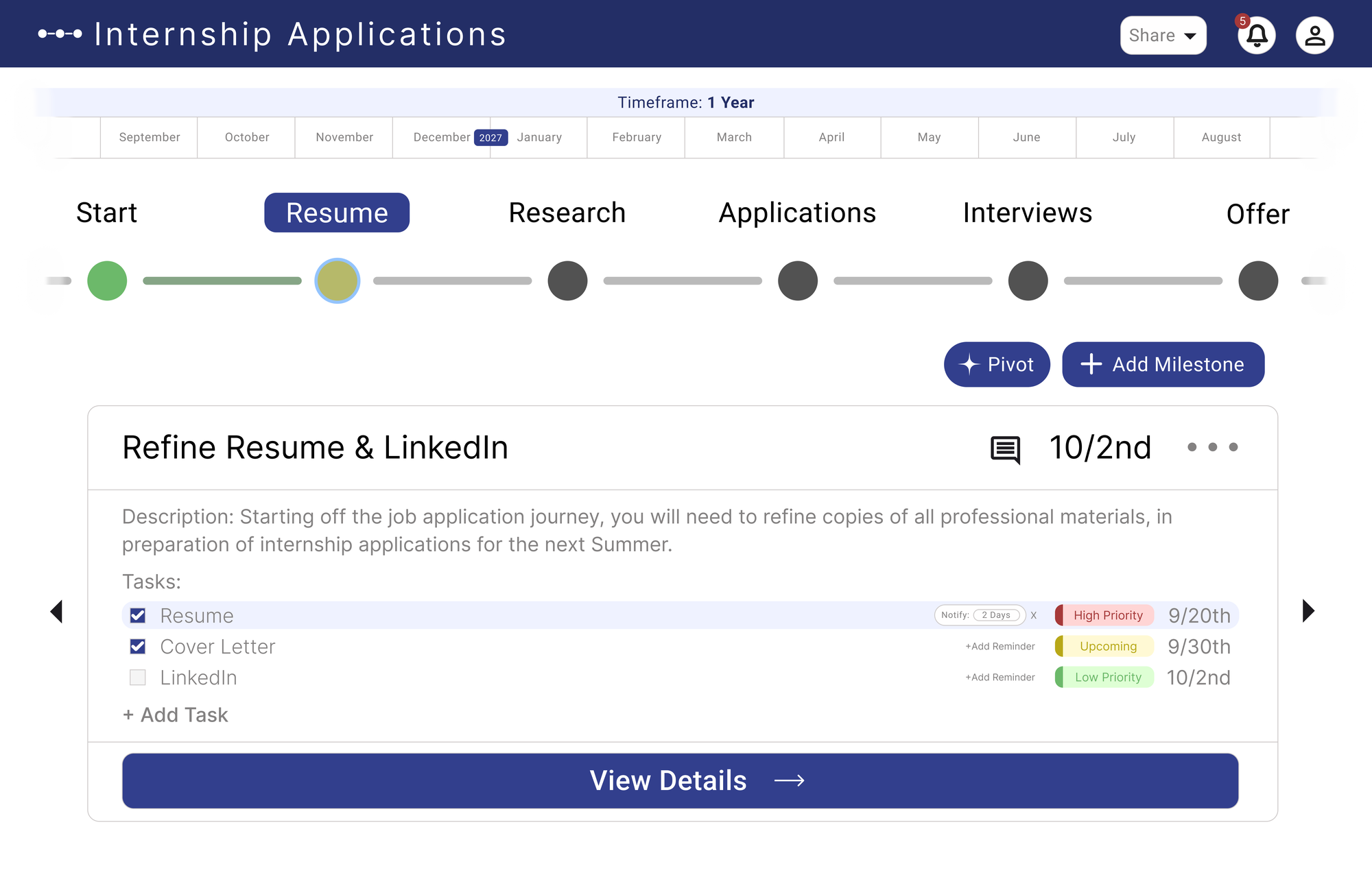Select the Interviews milestone label
1372x886 pixels.
click(x=1028, y=213)
